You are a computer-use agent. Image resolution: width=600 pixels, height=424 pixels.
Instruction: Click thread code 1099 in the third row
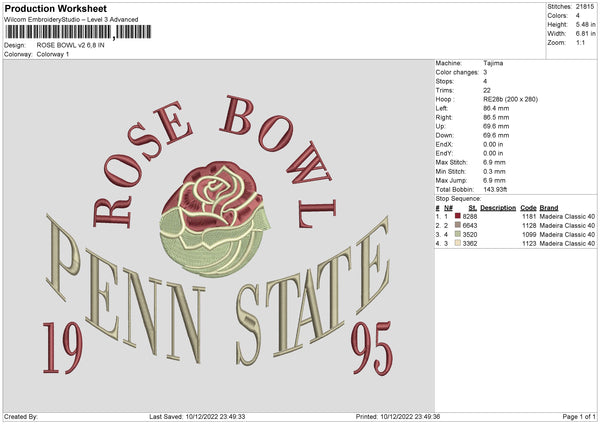click(x=529, y=235)
